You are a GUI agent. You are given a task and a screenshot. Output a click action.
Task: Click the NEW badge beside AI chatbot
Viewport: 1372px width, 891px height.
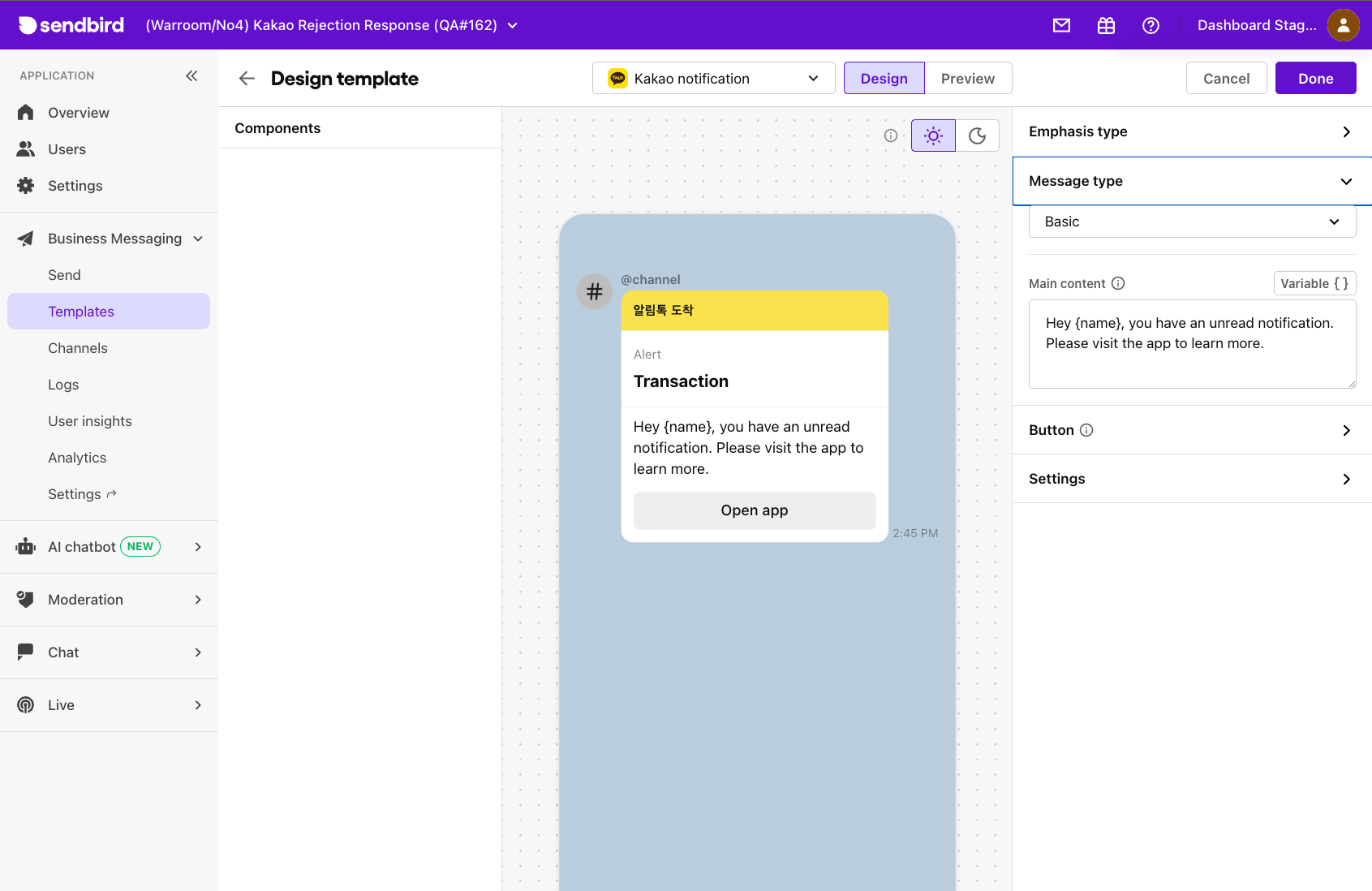click(x=140, y=546)
